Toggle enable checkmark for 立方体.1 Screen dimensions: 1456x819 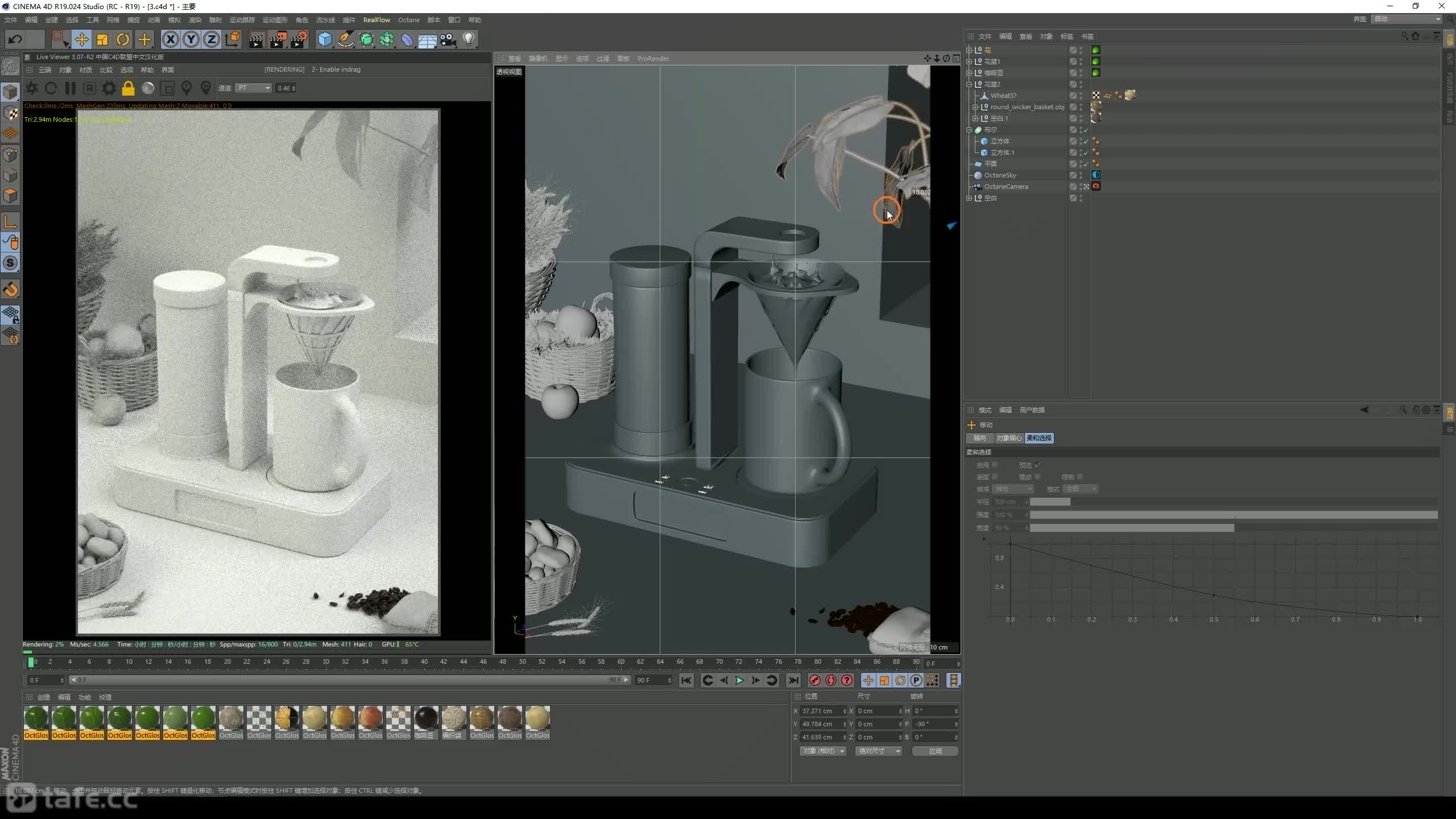[1086, 152]
